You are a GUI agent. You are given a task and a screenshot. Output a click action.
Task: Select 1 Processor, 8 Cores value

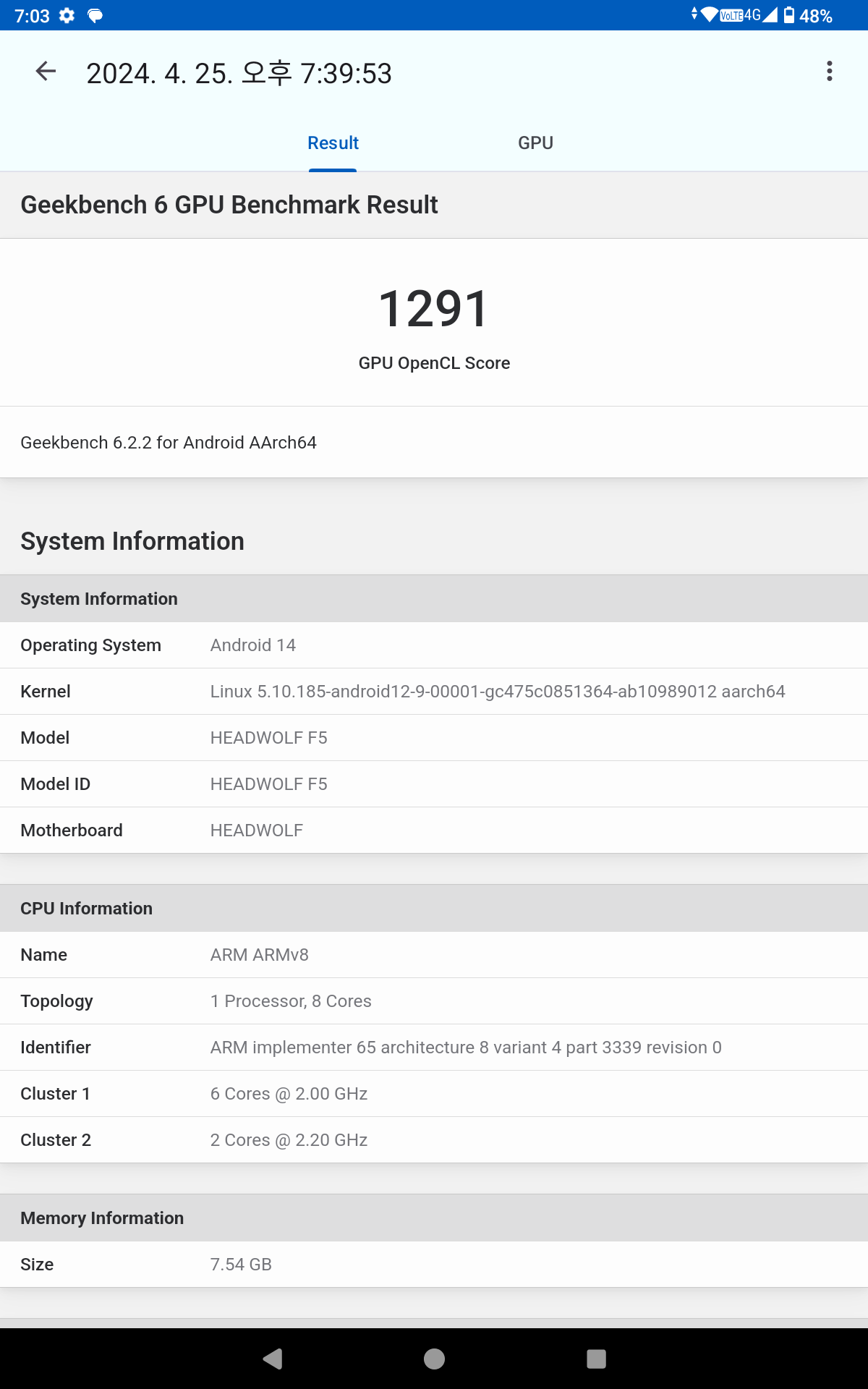(291, 1001)
